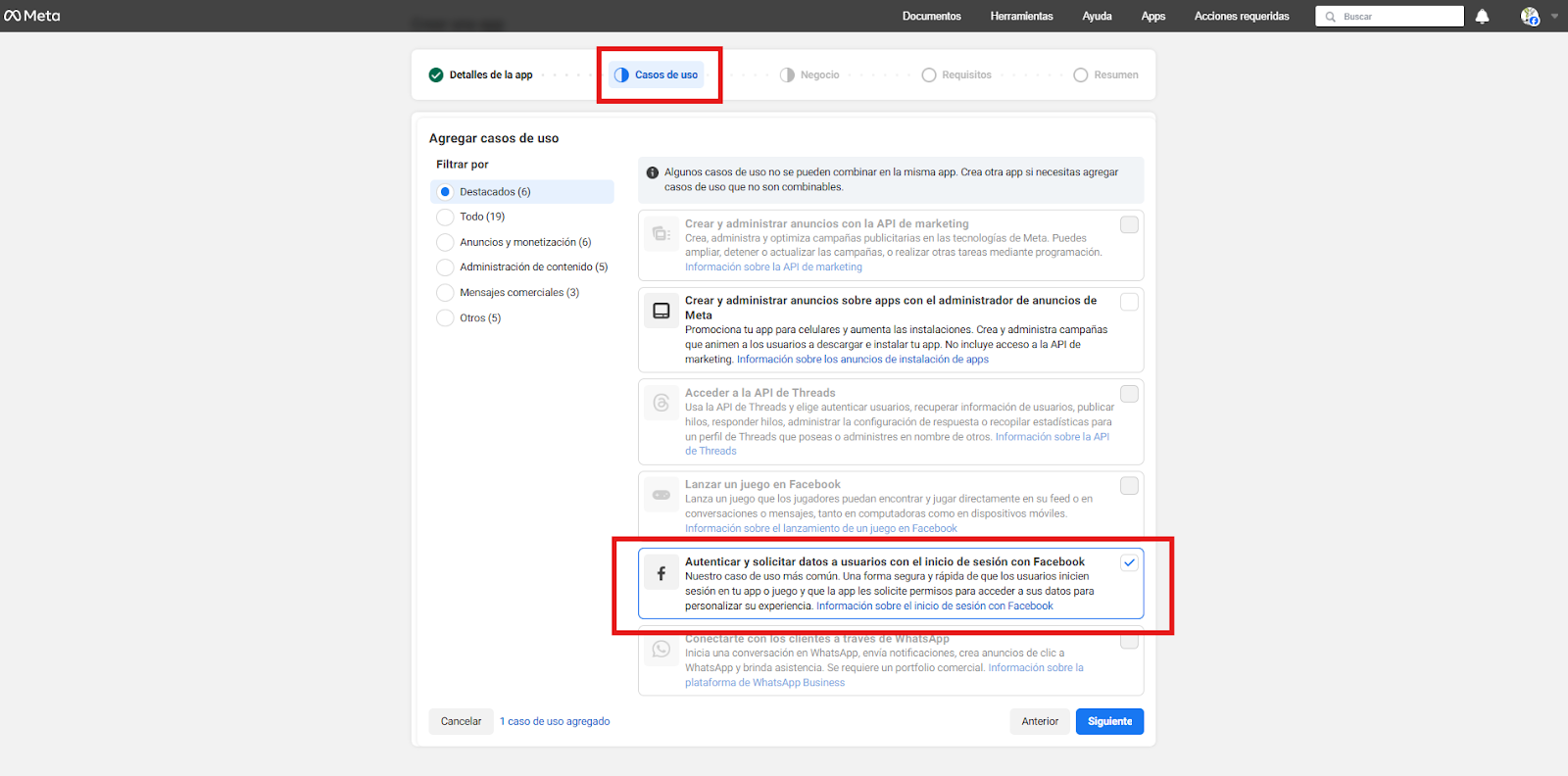1568x776 pixels.
Task: Select the Todo (19) filter option
Action: point(445,217)
